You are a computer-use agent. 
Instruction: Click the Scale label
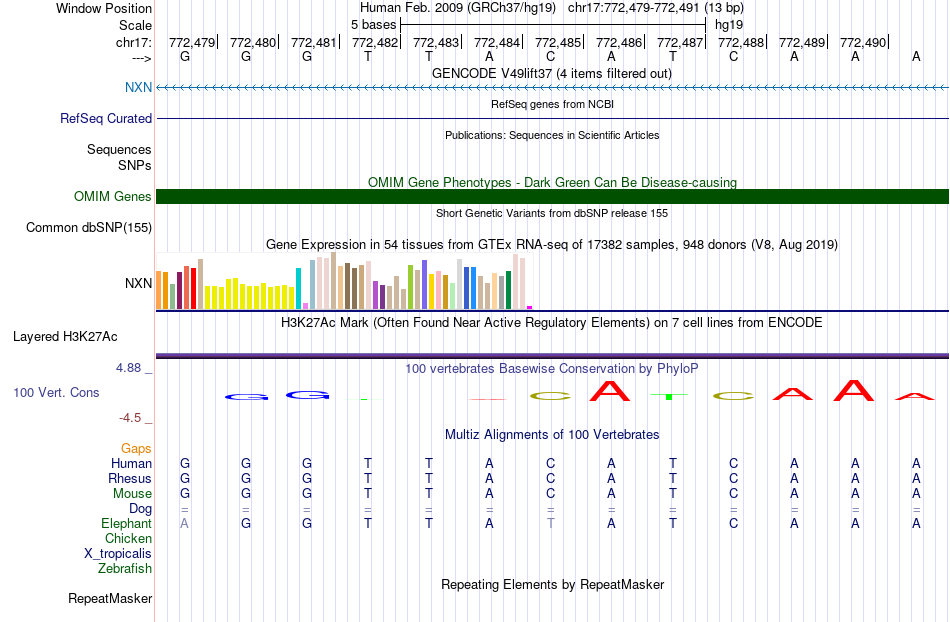click(136, 25)
